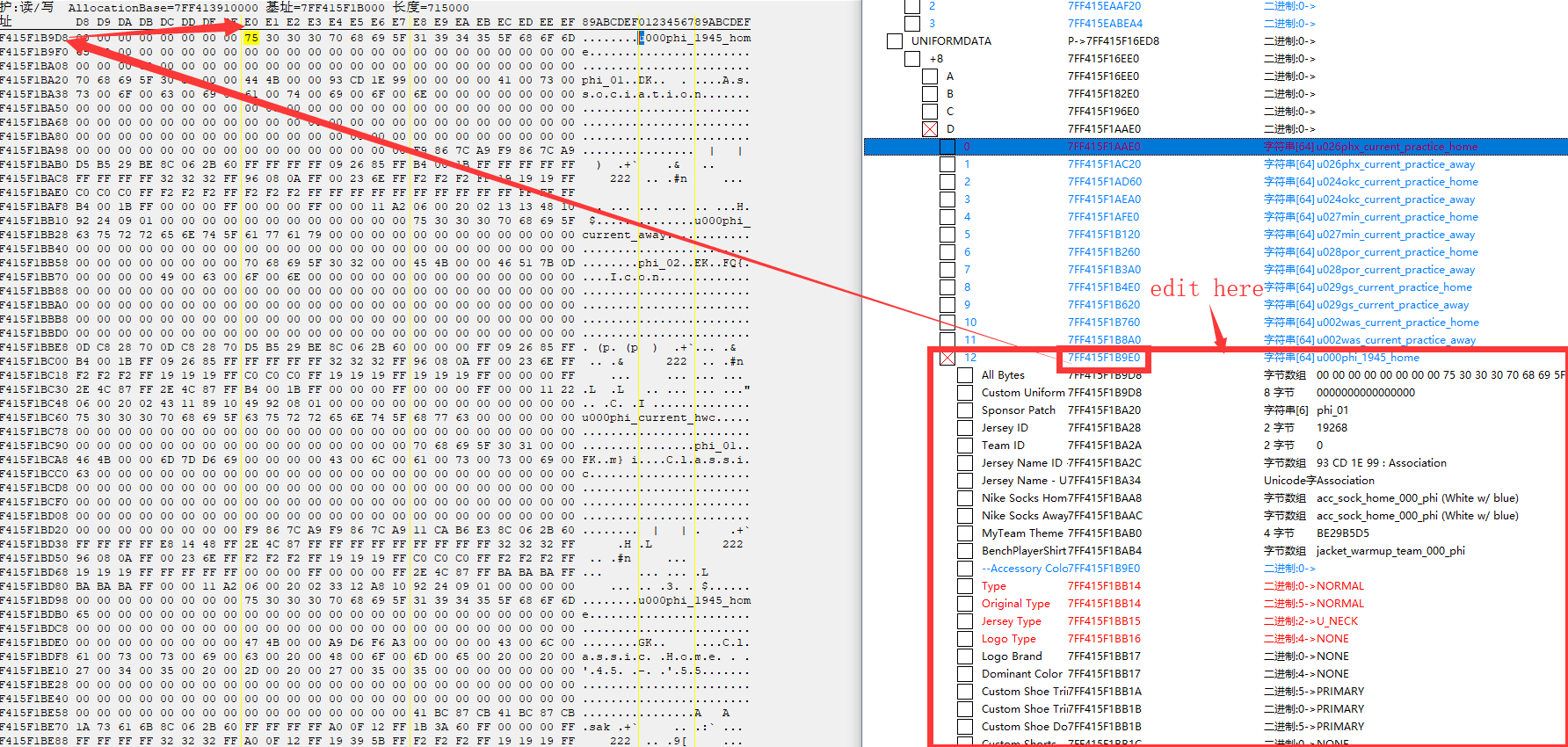Tick the Custom Shoe Do checkbox
Screen dimensions: 1568x747
click(965, 727)
